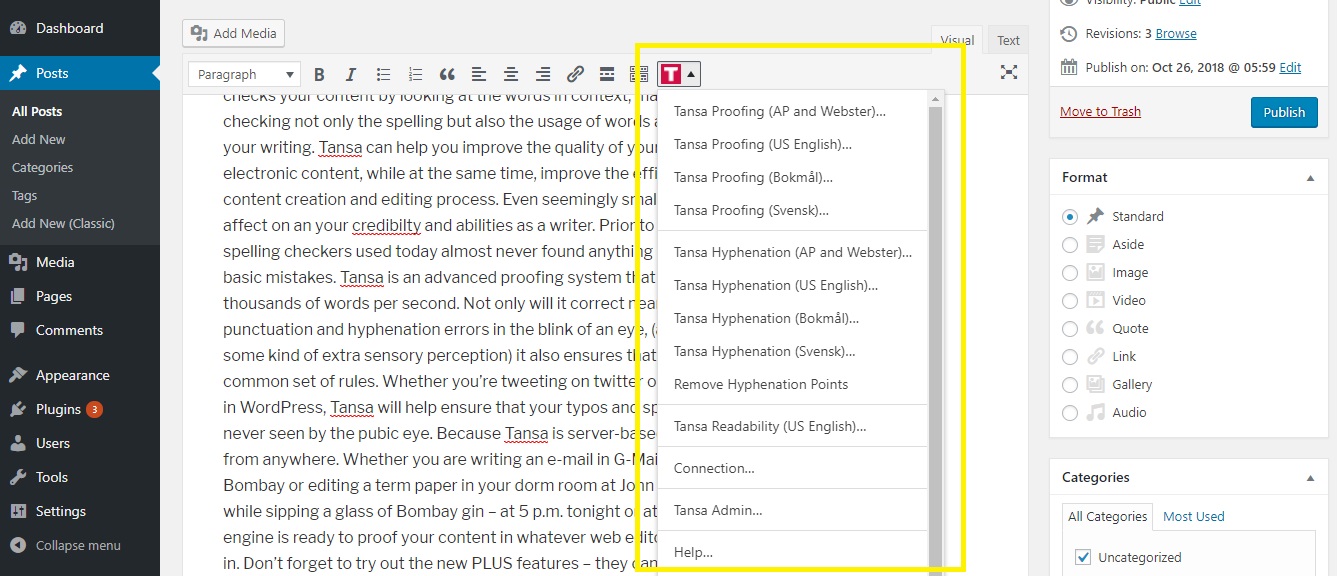
Task: Choose Tansa Readability (US English)
Action: pyautogui.click(x=794, y=426)
